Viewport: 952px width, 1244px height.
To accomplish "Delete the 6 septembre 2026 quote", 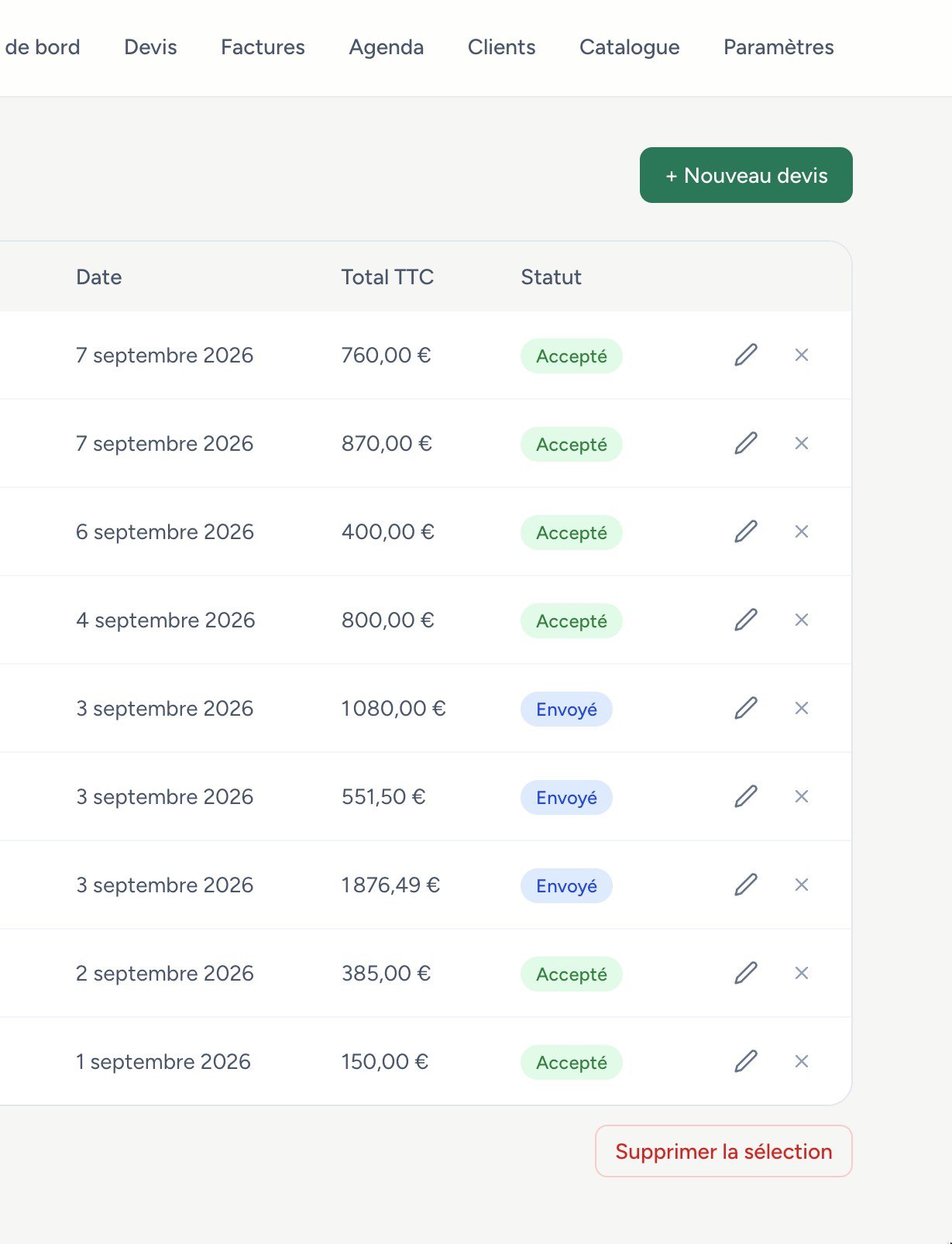I will (x=802, y=531).
